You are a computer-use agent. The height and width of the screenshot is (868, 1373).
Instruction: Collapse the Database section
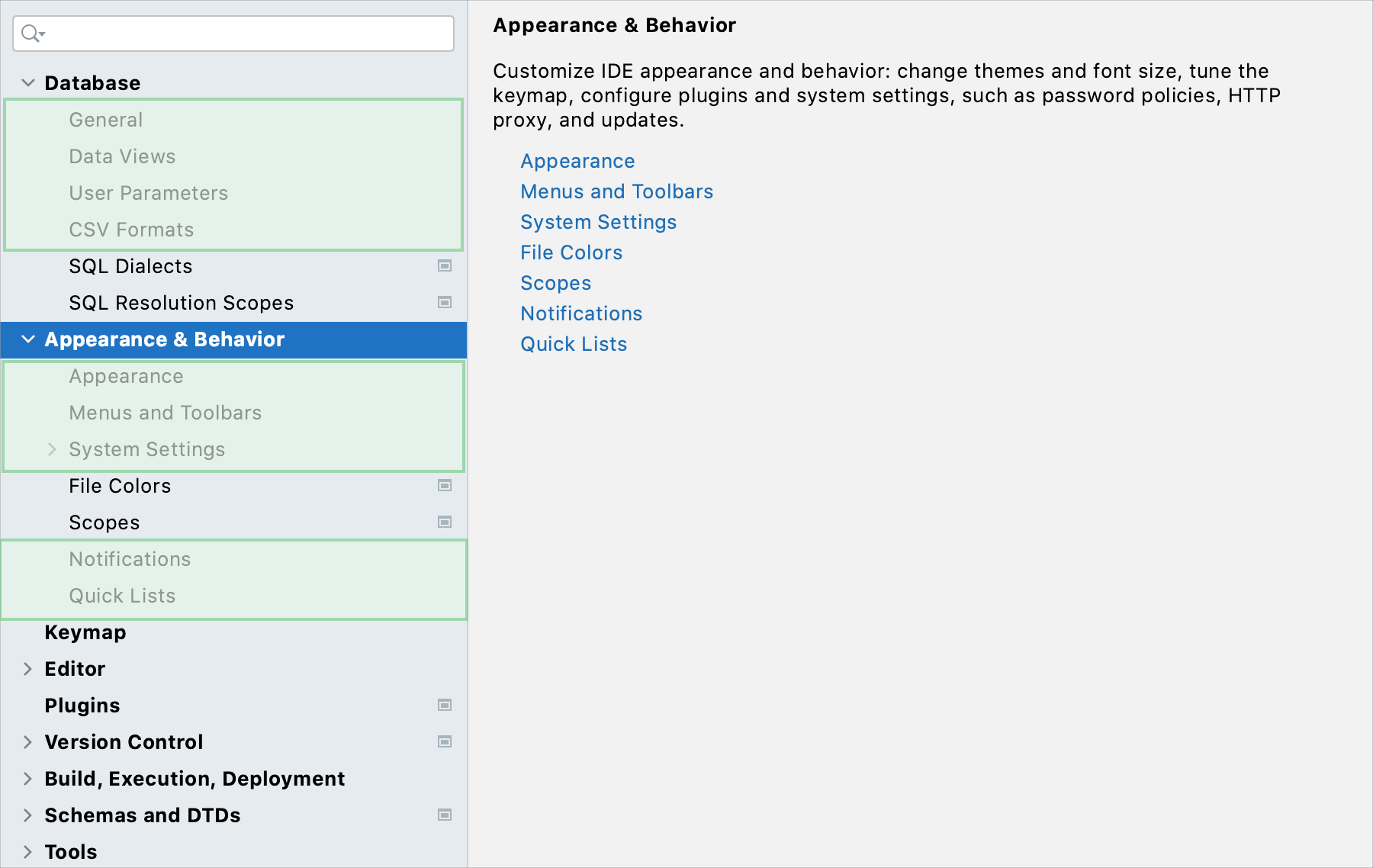28,82
